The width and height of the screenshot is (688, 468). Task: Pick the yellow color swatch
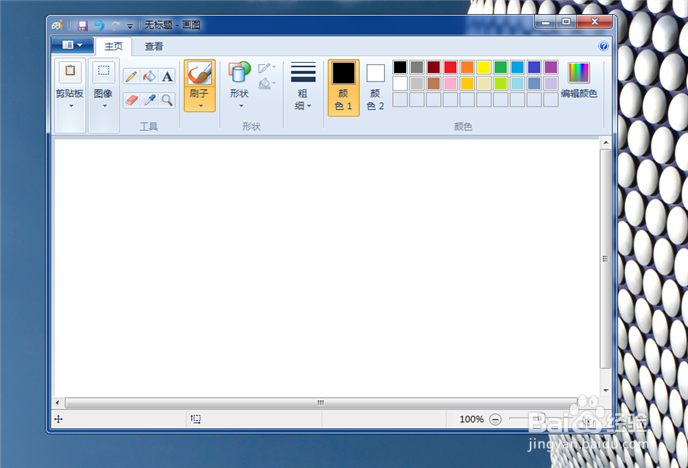[484, 67]
